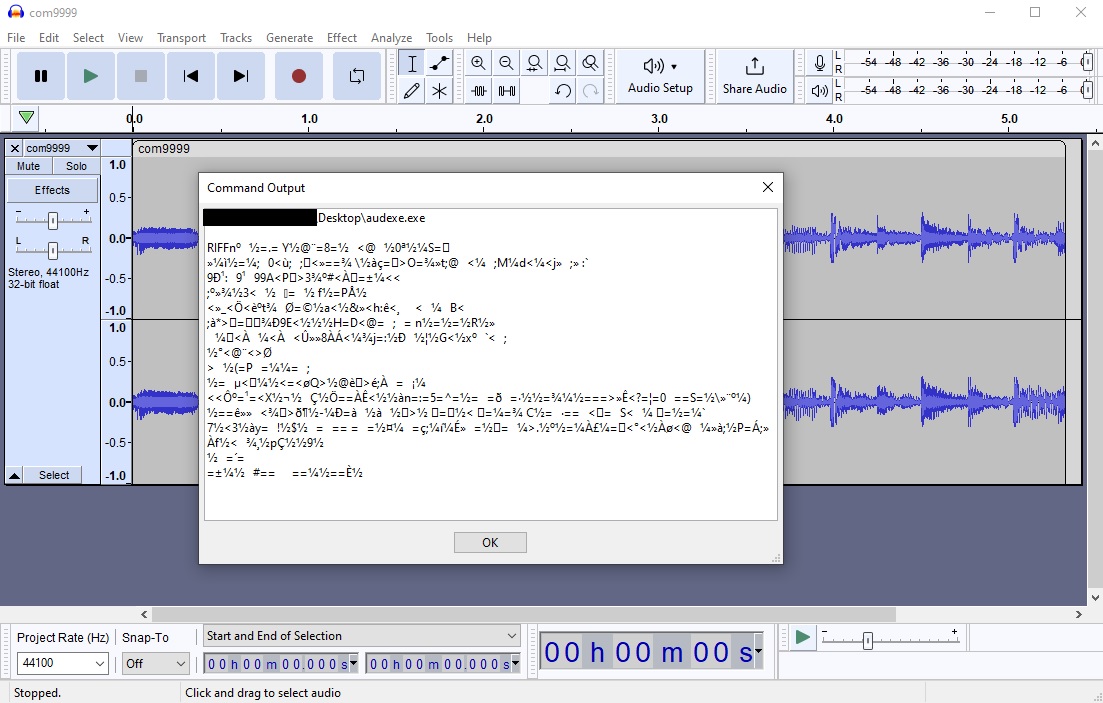Select the Envelope tool
Viewport: 1103px width, 703px height.
440,62
